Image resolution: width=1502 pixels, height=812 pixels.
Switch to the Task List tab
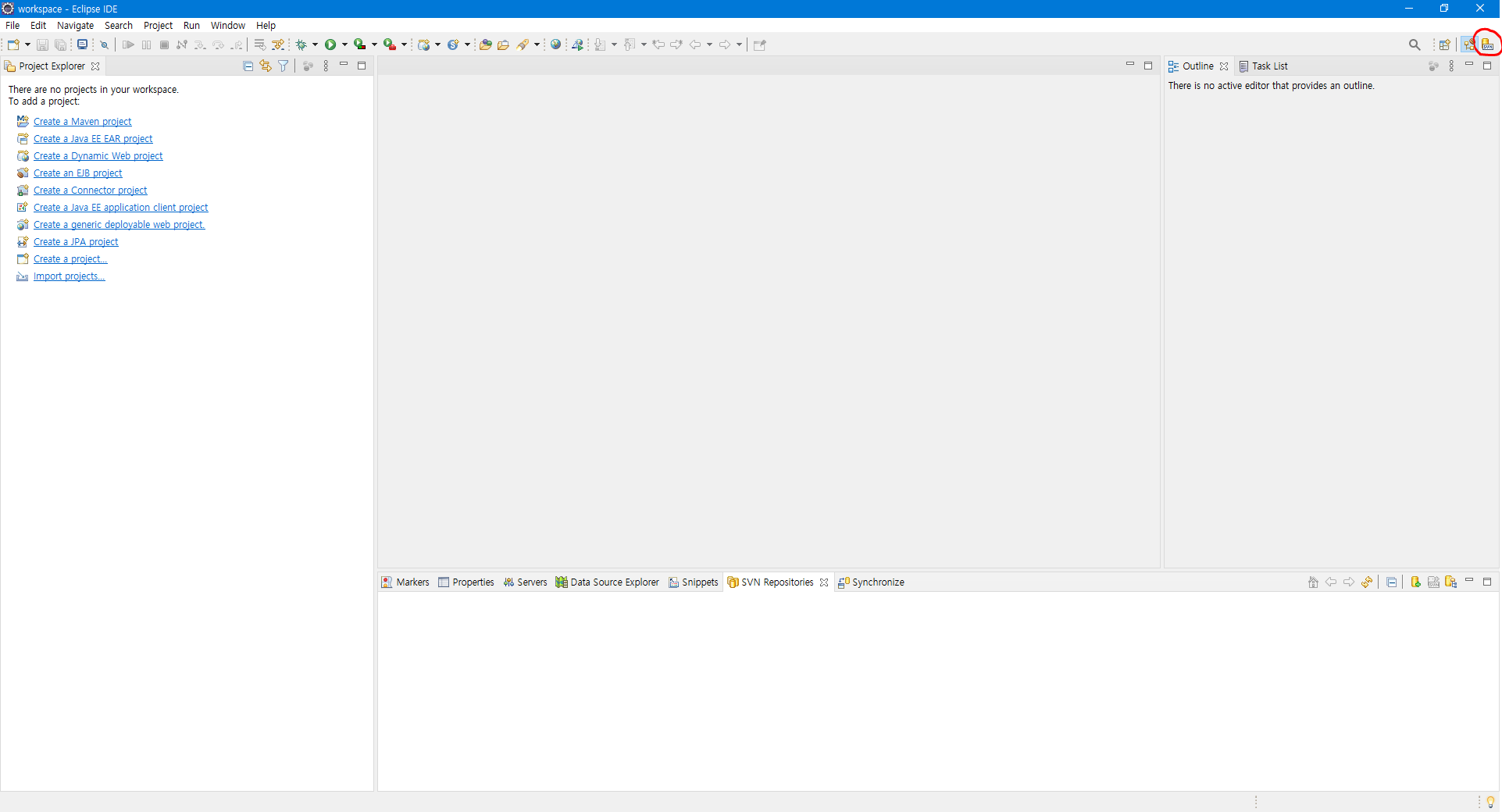click(1263, 66)
